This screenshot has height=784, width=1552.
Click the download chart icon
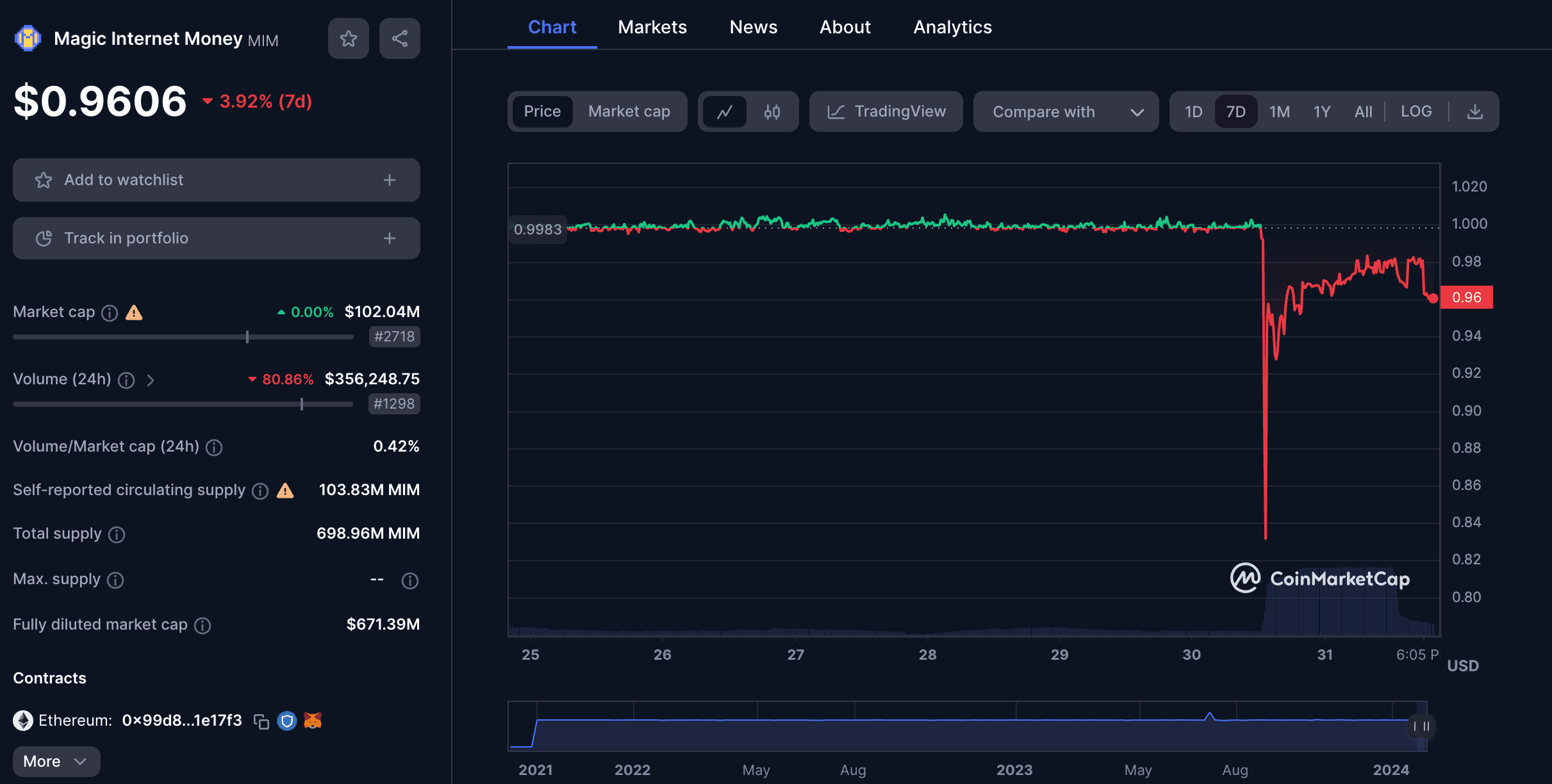[1474, 111]
